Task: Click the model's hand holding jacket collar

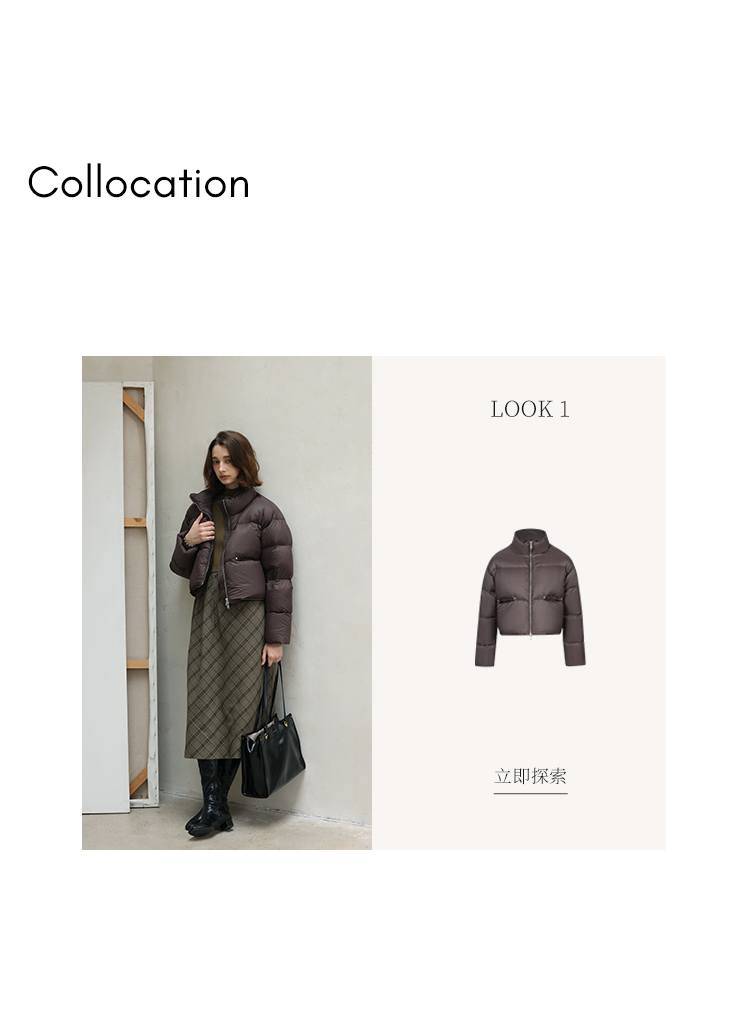Action: click(x=200, y=529)
